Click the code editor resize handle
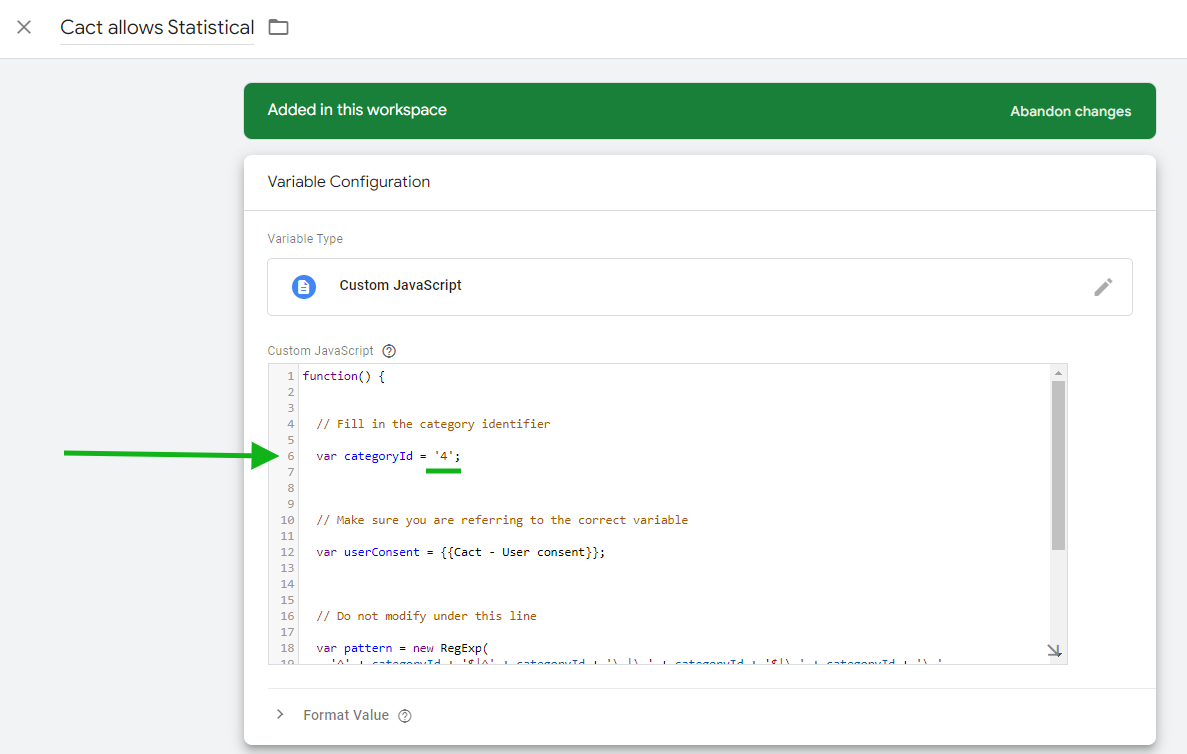Viewport: 1187px width, 754px height. (x=1054, y=651)
